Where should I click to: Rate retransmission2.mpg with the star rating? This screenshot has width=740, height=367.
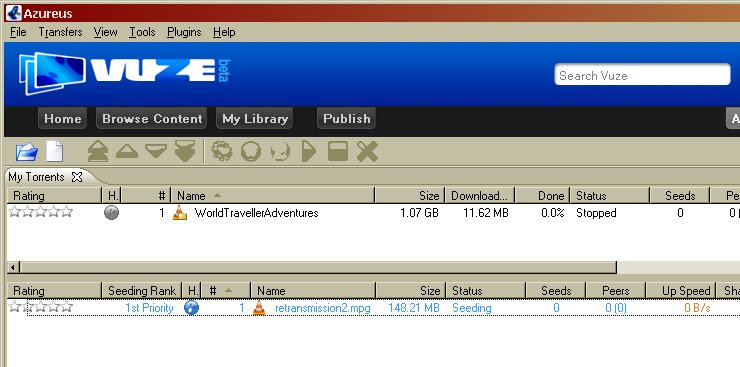41,307
